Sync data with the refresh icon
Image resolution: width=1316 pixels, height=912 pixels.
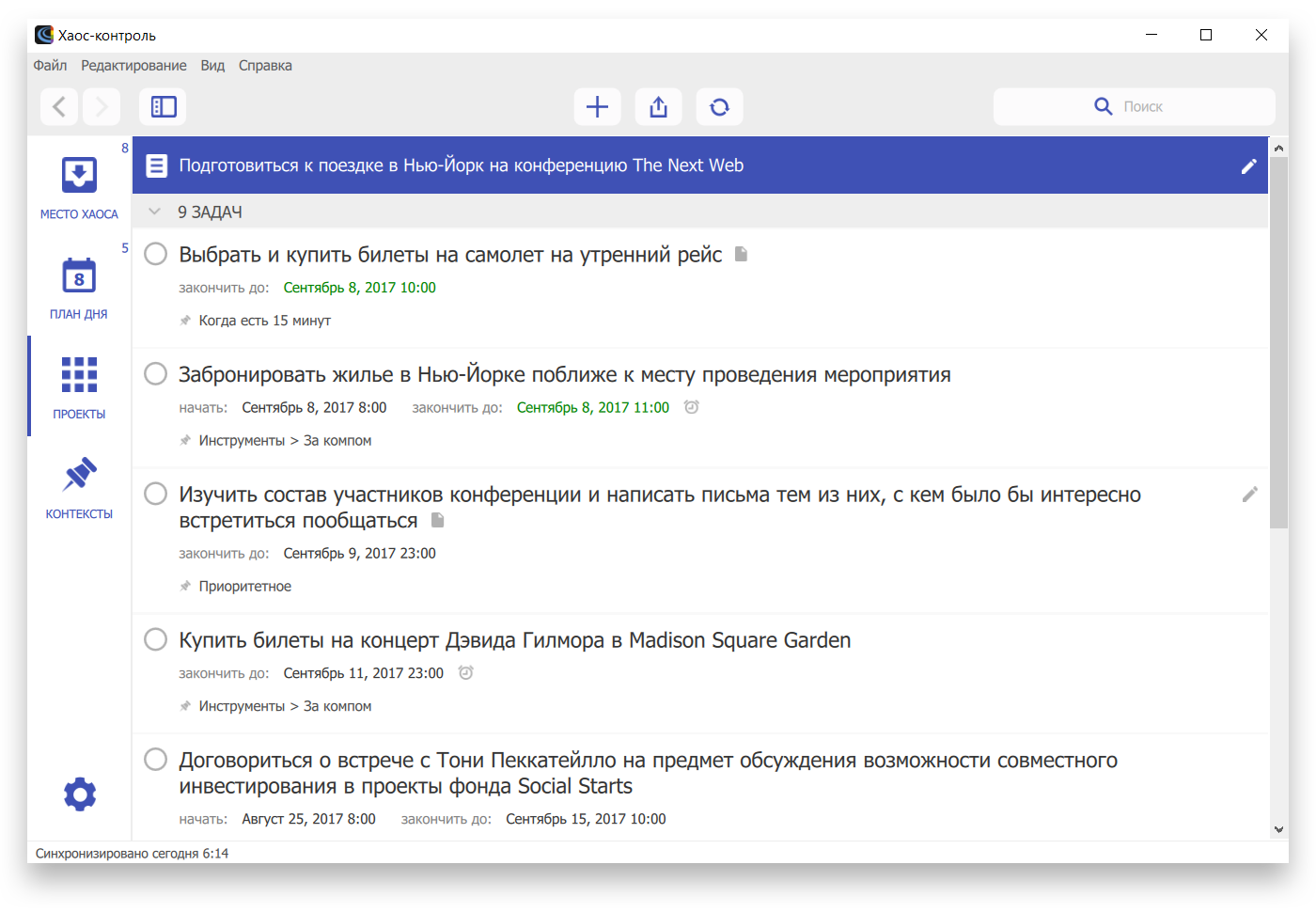tap(719, 106)
